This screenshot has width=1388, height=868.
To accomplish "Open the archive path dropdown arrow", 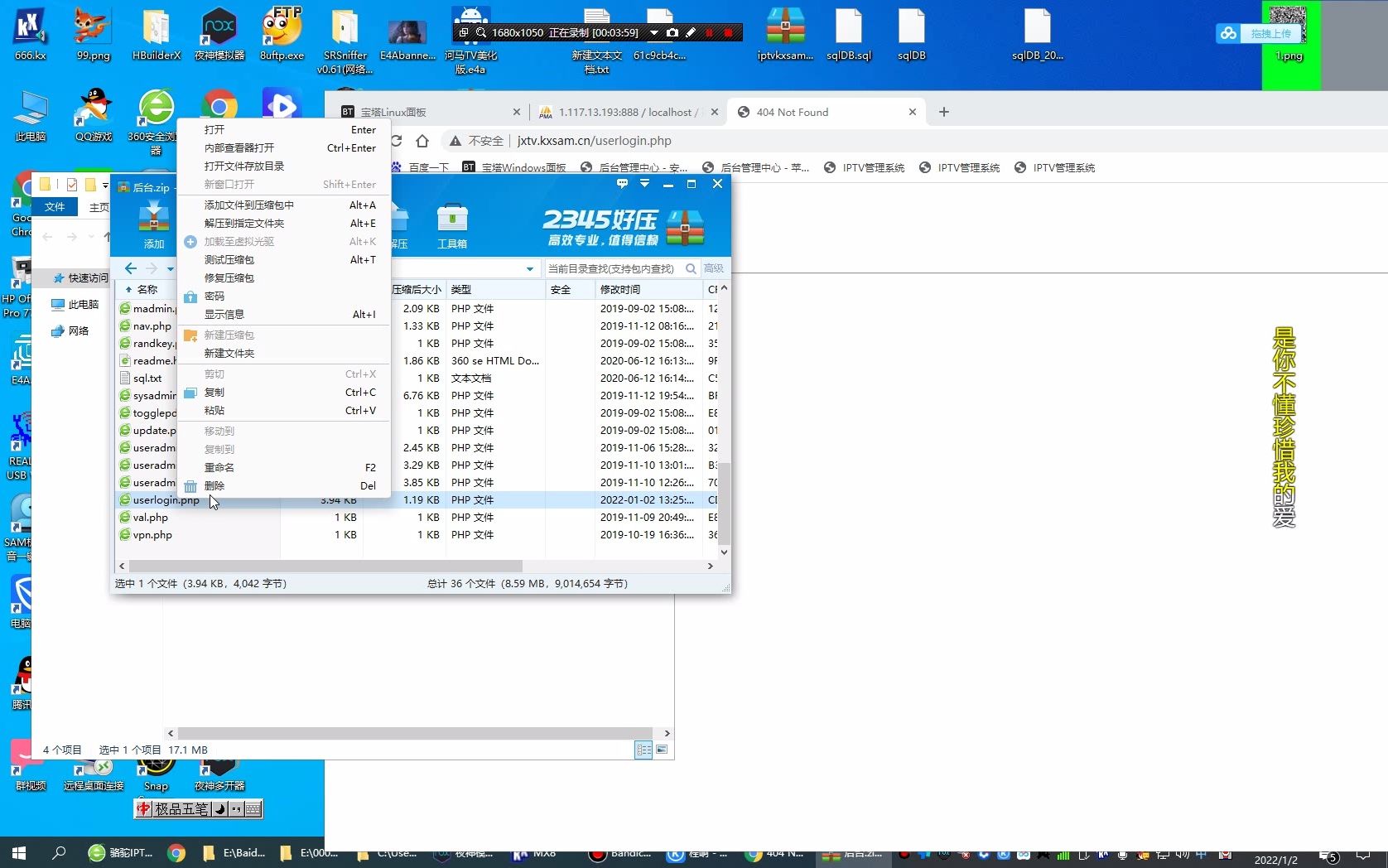I will [x=528, y=268].
